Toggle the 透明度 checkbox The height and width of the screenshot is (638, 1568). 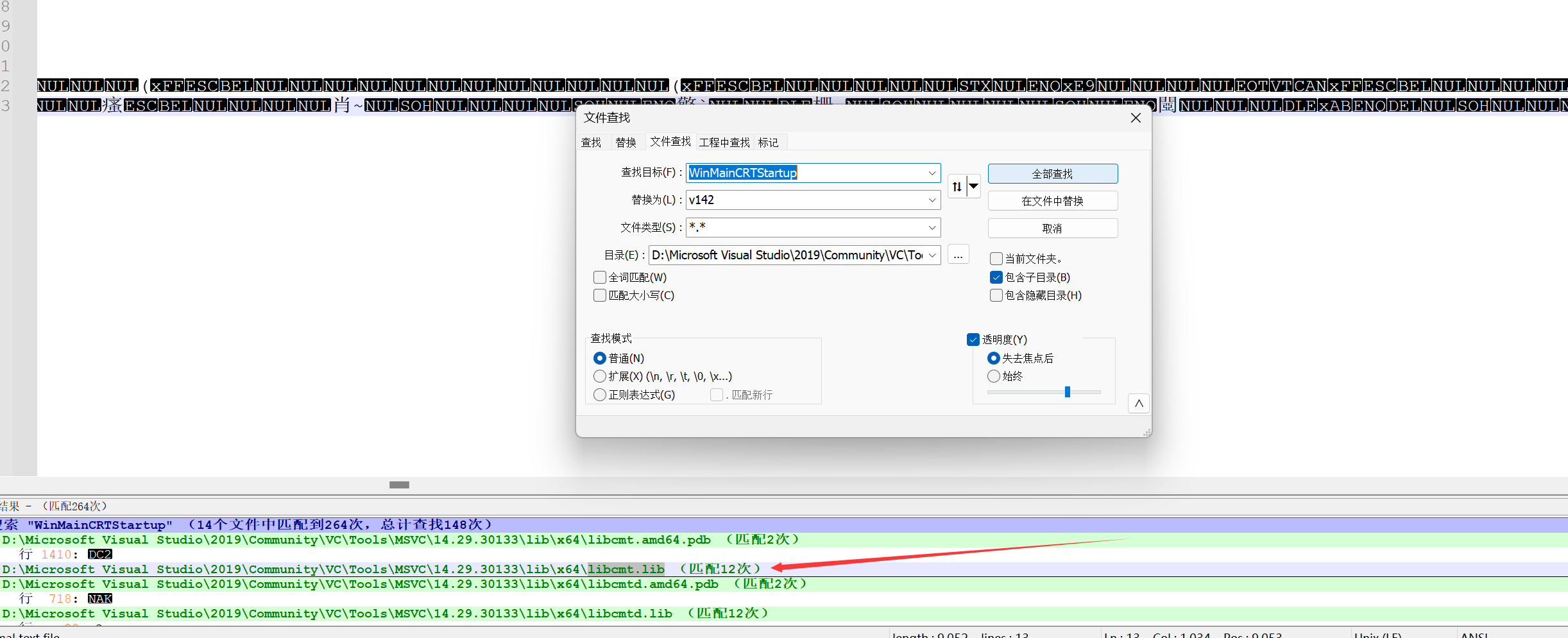click(x=973, y=340)
